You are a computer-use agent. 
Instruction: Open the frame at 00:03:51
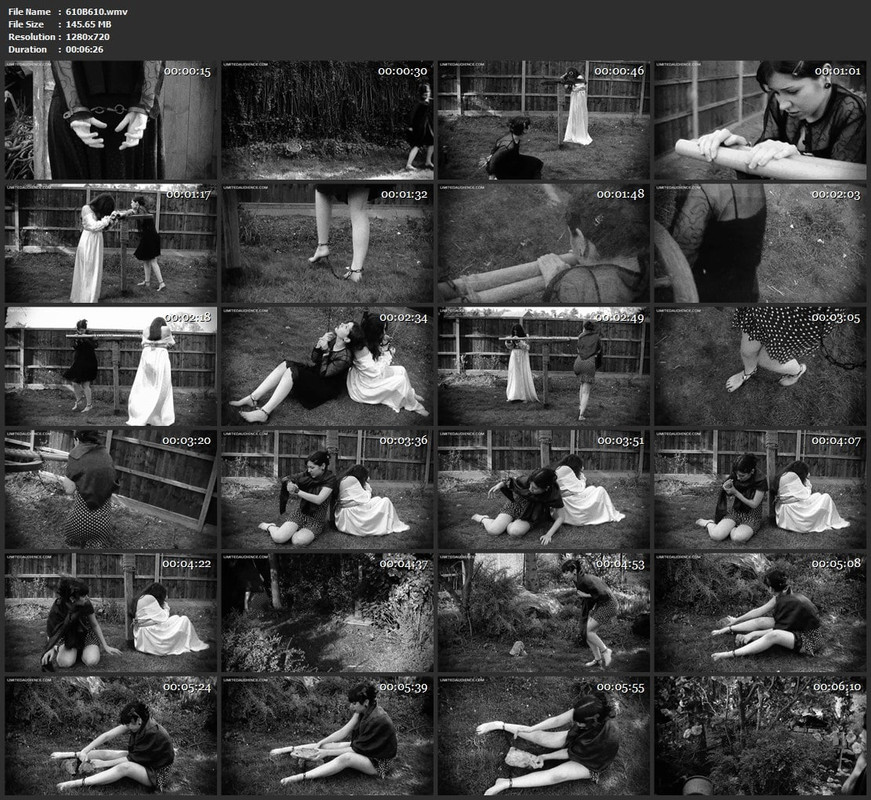pos(544,489)
